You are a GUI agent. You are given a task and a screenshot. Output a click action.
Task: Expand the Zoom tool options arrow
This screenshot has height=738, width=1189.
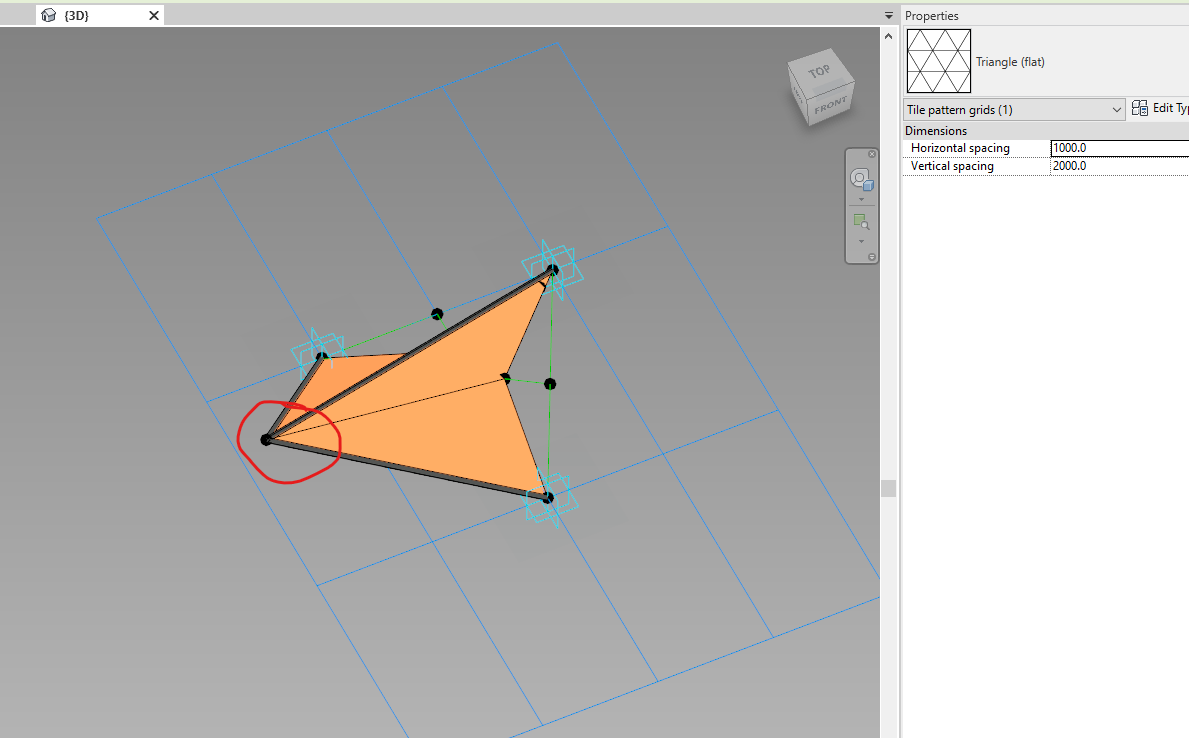pos(861,240)
